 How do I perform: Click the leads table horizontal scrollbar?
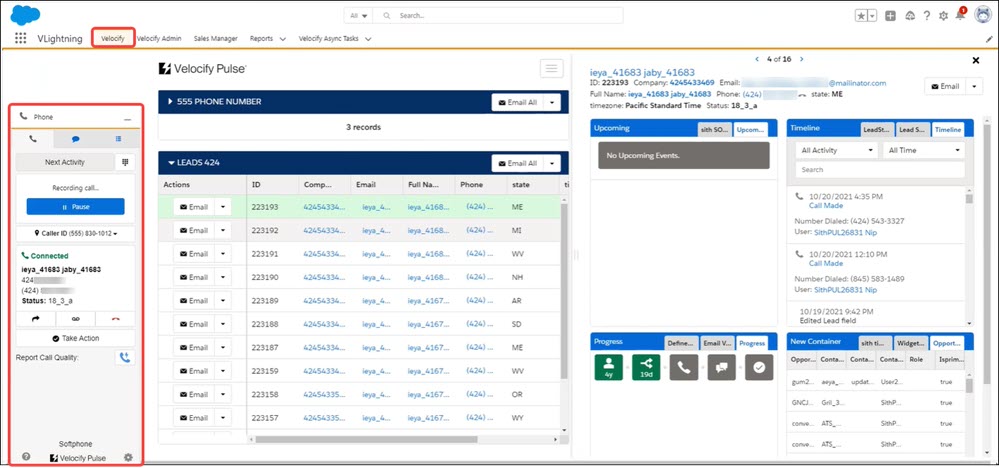pos(366,439)
